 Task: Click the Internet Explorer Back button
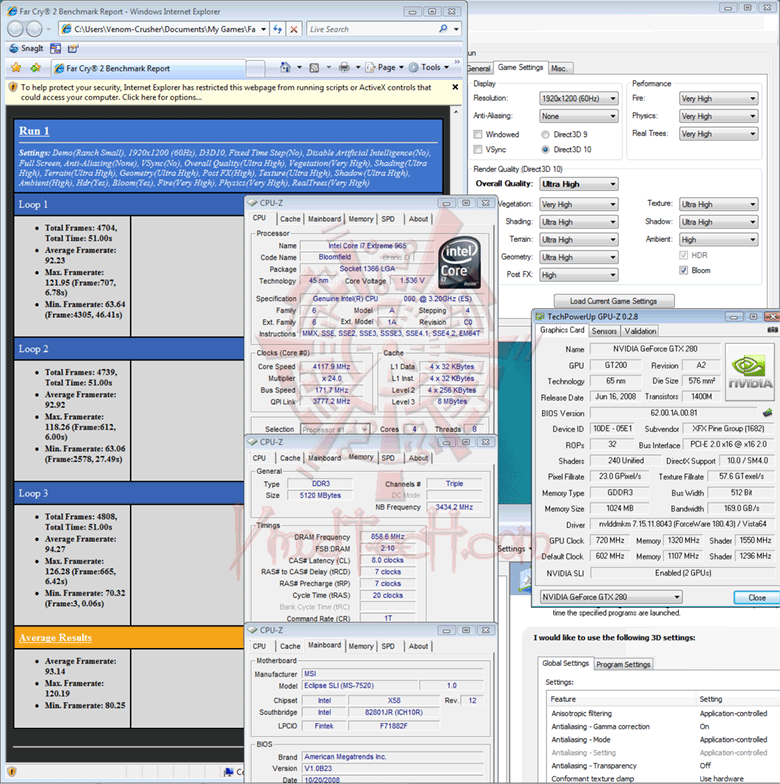point(16,30)
